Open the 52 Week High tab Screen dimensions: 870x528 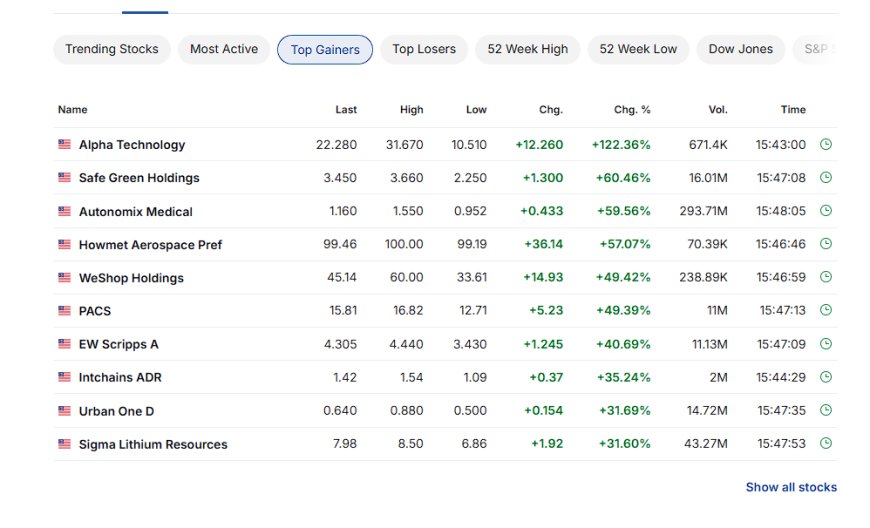coord(528,49)
